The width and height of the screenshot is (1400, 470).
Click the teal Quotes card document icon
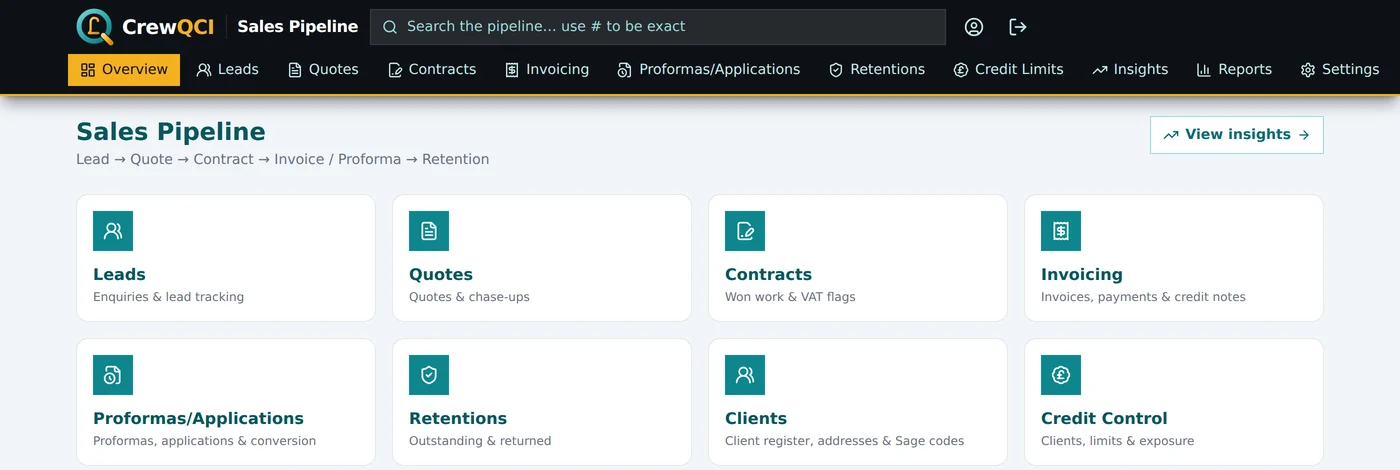(x=429, y=231)
